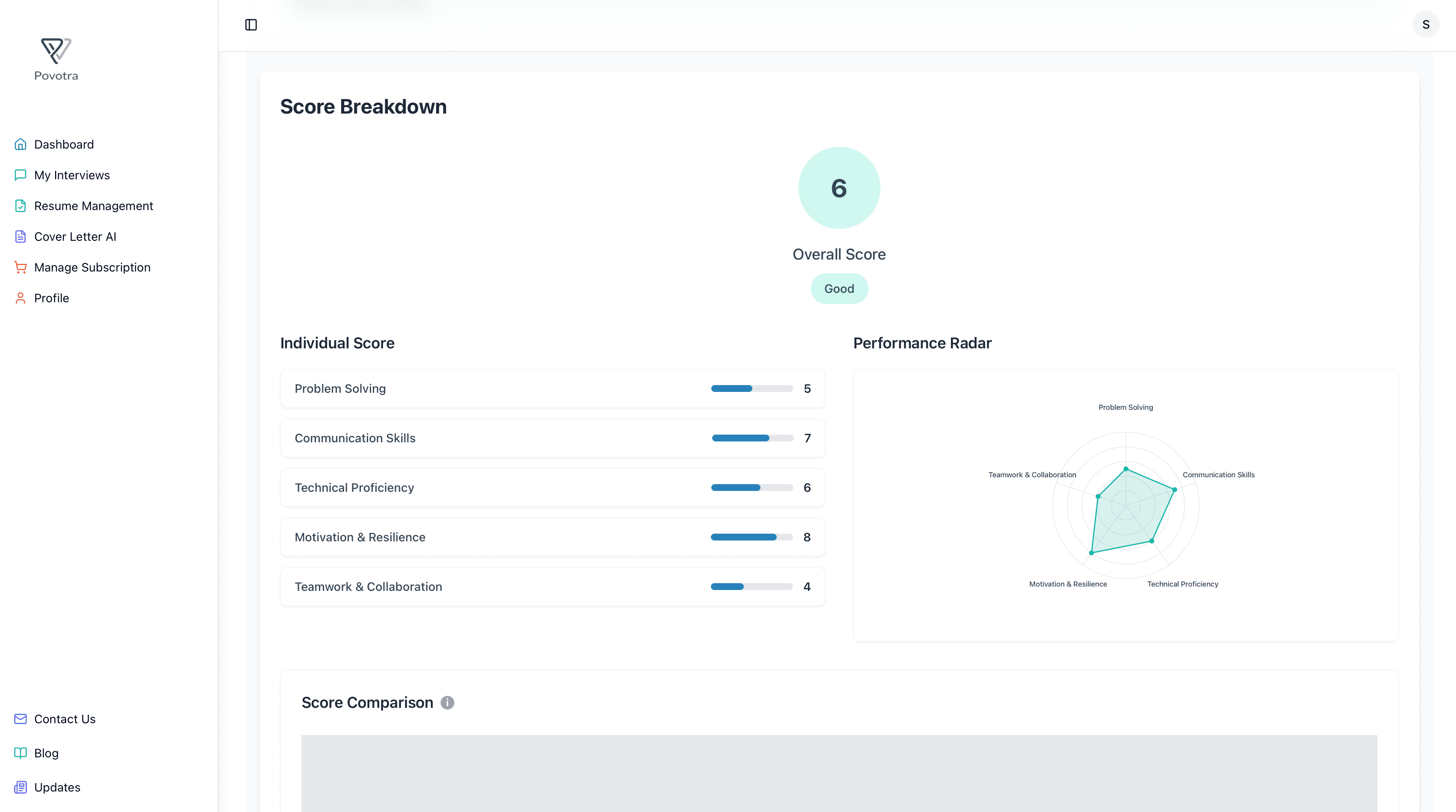This screenshot has height=812, width=1456.
Task: Click the radar chart Technical Proficiency label
Action: (1182, 584)
